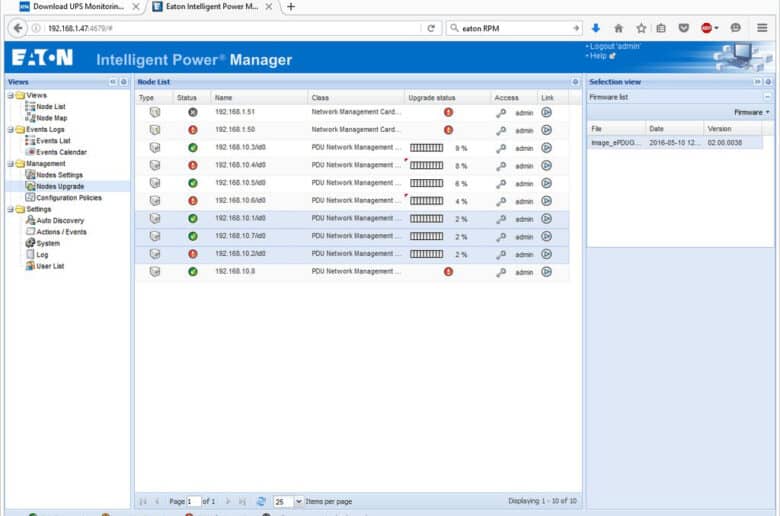This screenshot has height=516, width=780.
Task: Reload the page in the browser
Action: click(431, 28)
